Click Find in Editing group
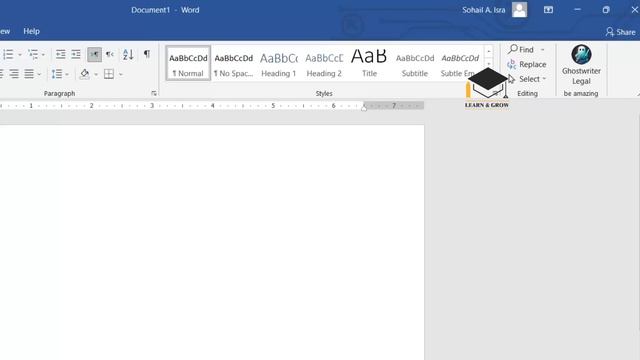Image resolution: width=640 pixels, height=360 pixels. [x=521, y=49]
